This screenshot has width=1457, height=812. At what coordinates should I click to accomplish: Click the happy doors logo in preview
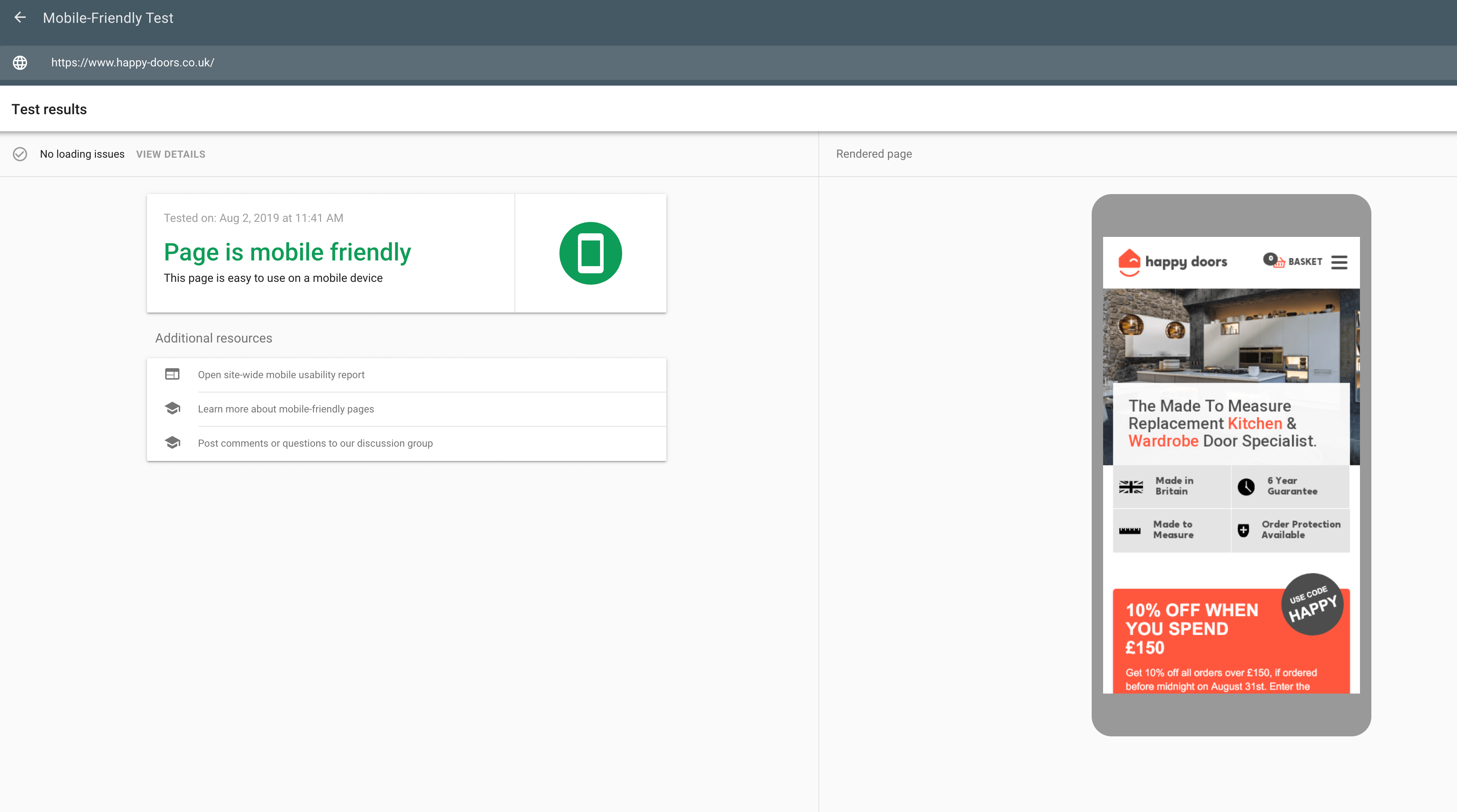tap(1173, 262)
